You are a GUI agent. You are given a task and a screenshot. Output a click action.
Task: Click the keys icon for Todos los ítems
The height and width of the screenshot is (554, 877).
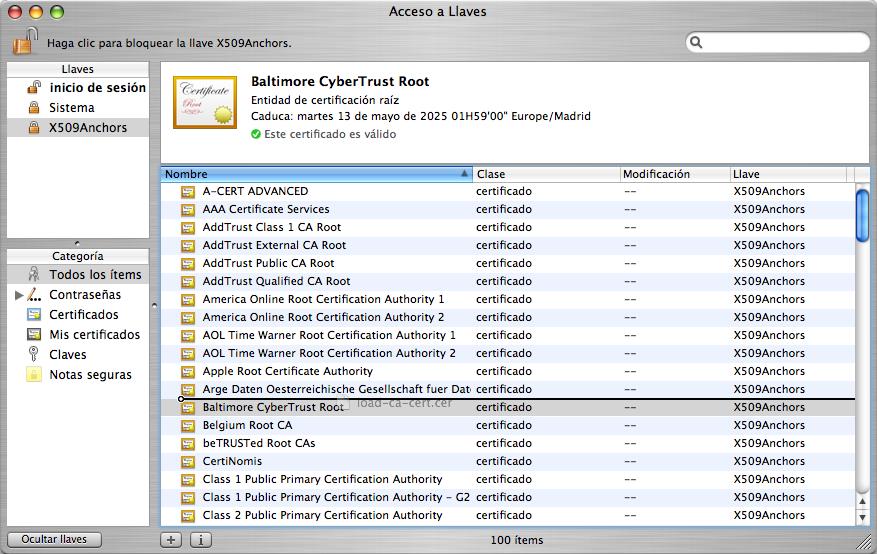coord(34,274)
